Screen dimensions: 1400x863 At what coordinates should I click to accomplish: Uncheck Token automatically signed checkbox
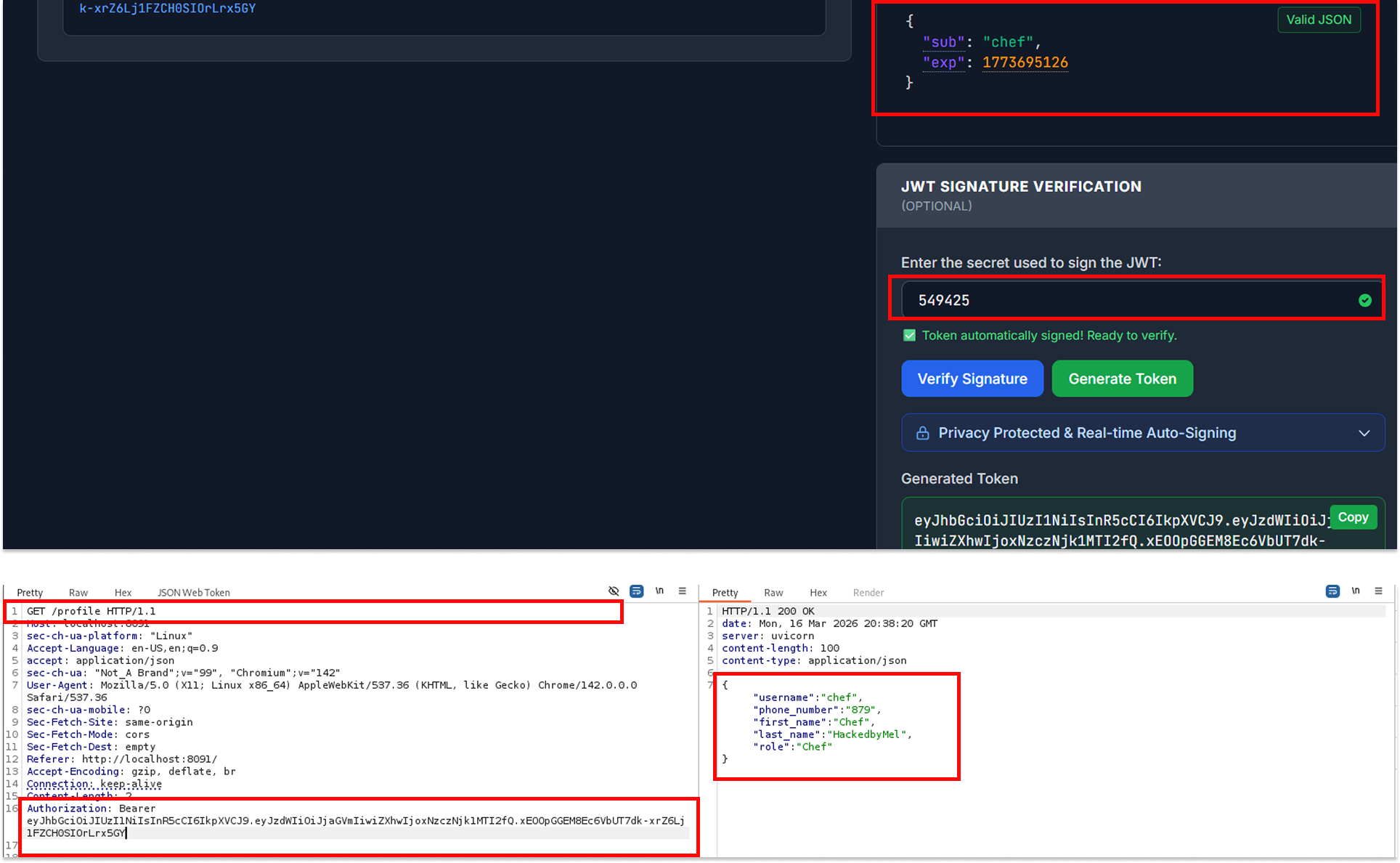[x=910, y=335]
